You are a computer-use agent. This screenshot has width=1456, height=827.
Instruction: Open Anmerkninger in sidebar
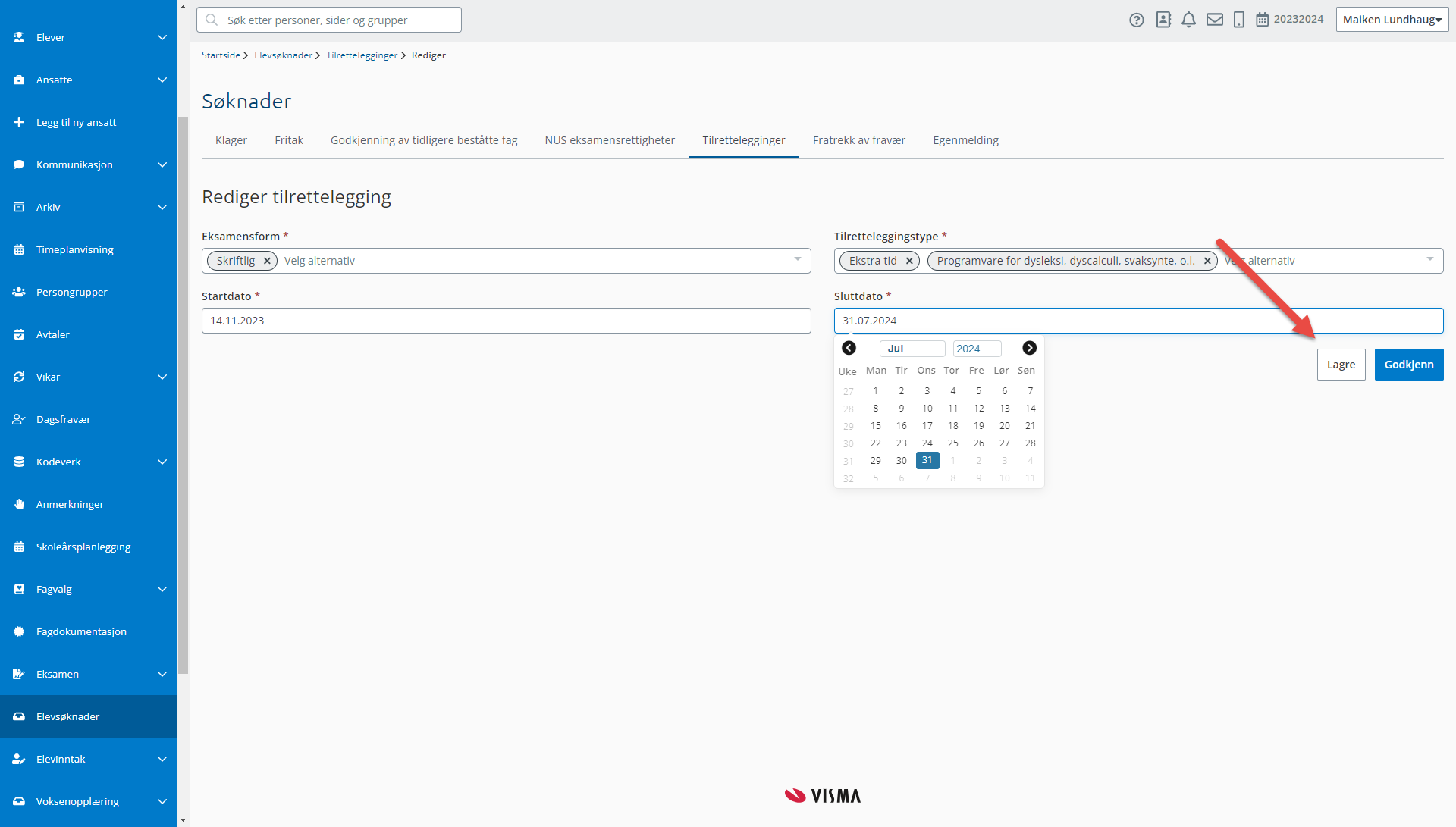click(x=88, y=504)
